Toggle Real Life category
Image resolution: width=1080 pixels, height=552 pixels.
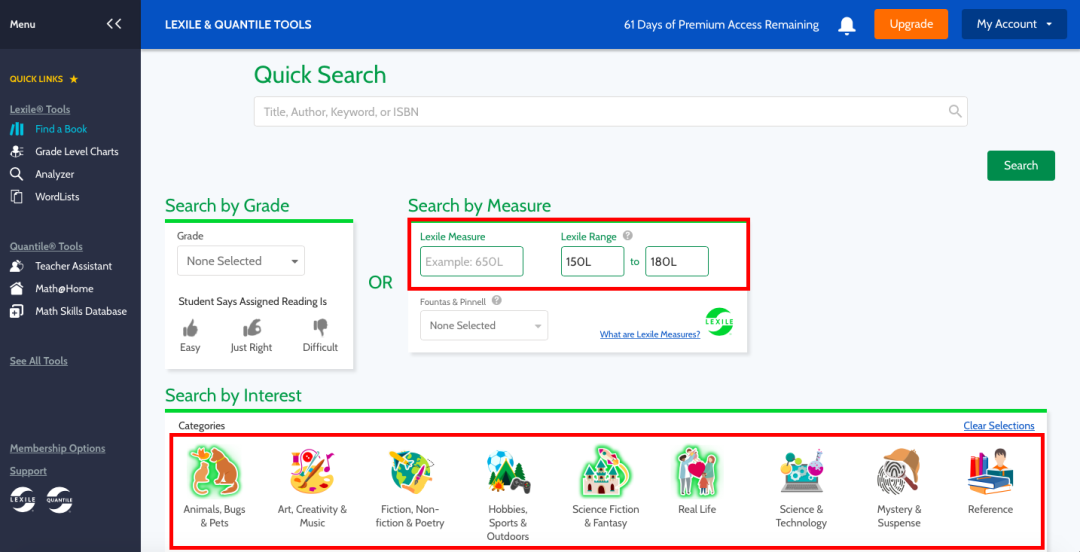coord(697,481)
